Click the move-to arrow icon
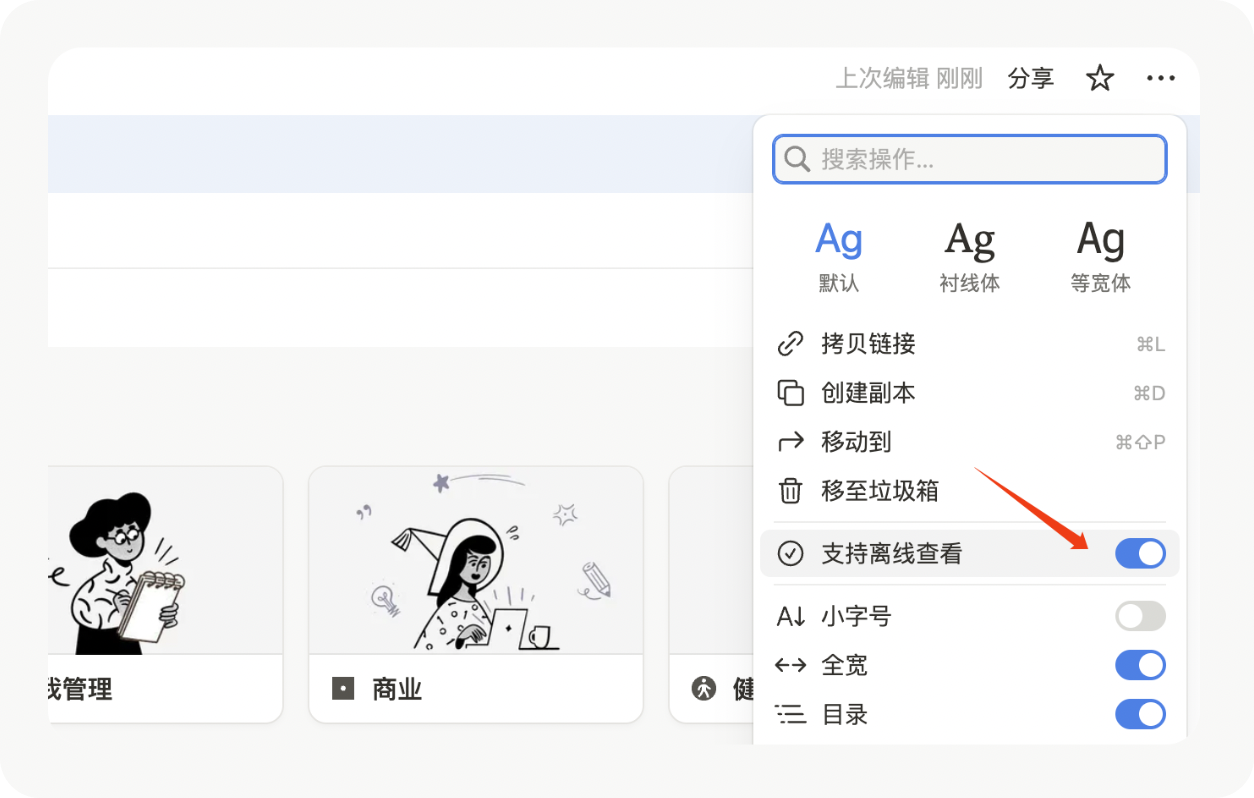Screen dimensions: 1254x798 (791, 441)
